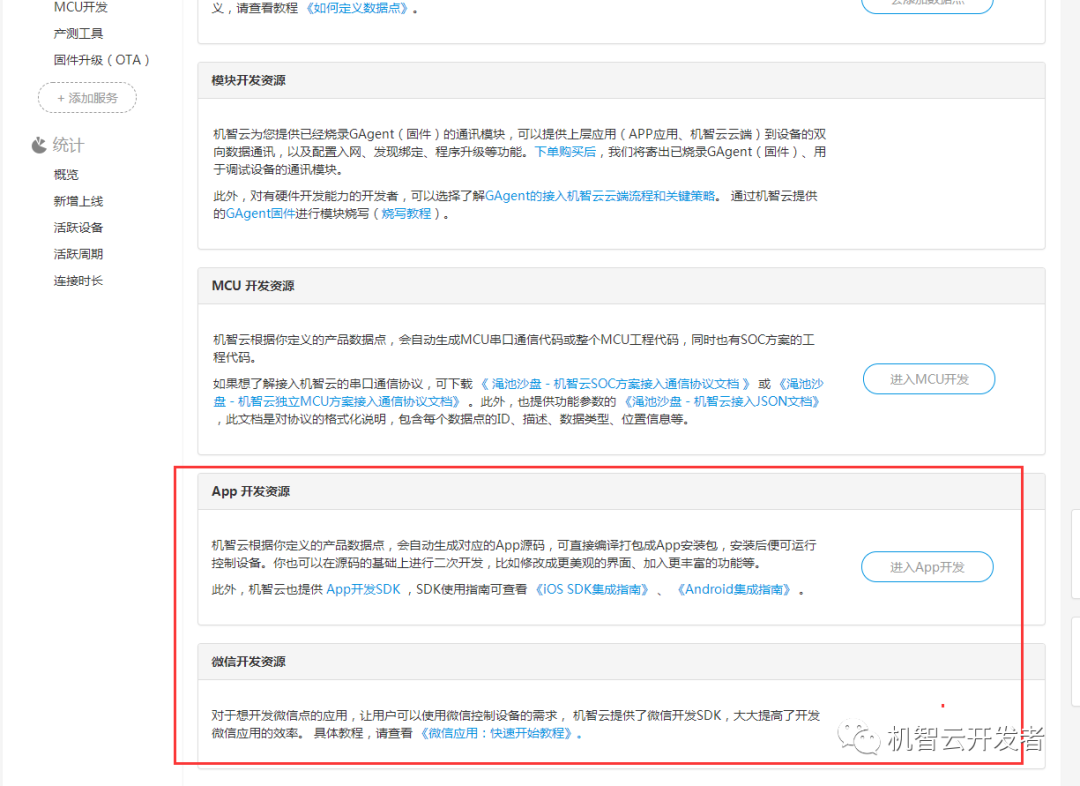
Task: Open 机智云独立MCU方案接入通信协议文档 link
Action: coord(336,401)
